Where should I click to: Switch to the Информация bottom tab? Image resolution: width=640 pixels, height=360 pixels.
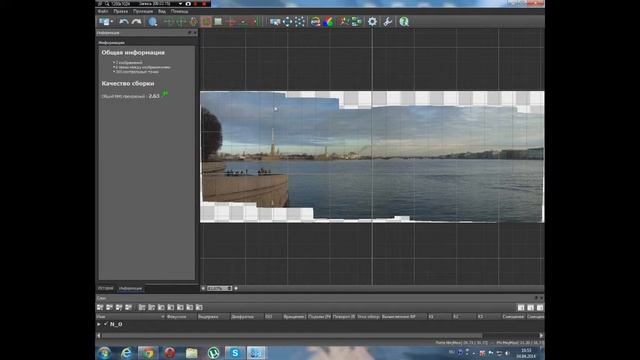tap(130, 288)
